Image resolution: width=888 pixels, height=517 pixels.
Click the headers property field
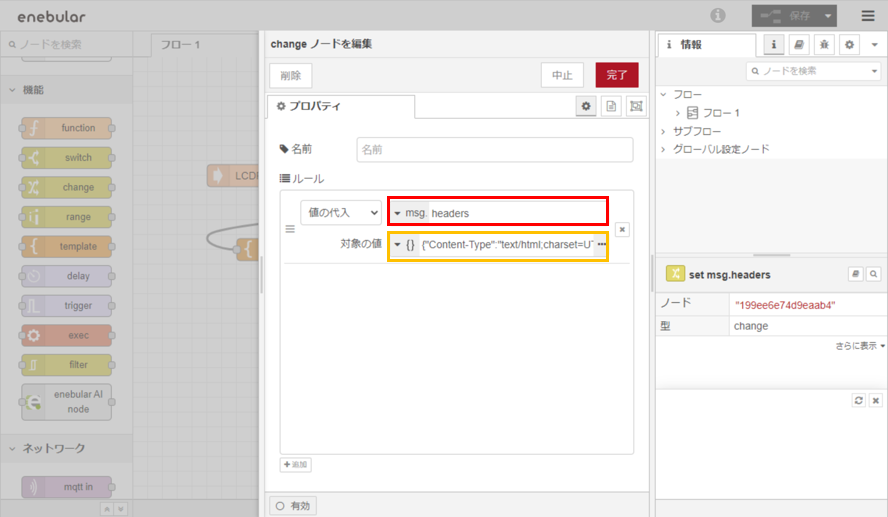(x=516, y=213)
